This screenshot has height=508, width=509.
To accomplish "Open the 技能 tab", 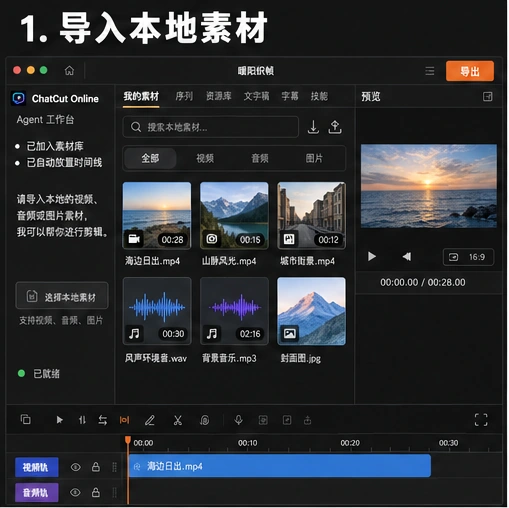I will [x=319, y=96].
